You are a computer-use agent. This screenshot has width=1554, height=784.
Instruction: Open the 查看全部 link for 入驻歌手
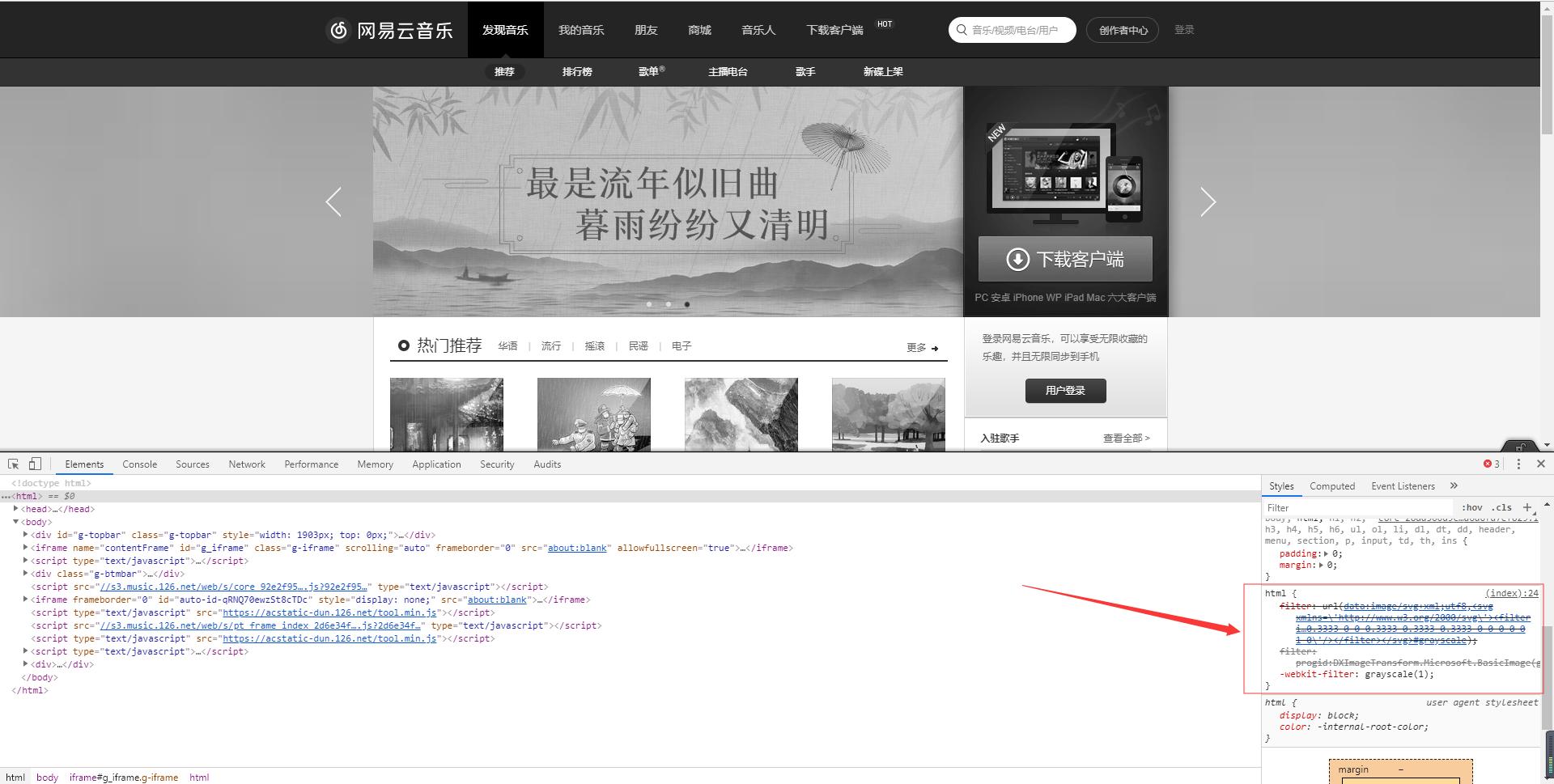coord(1127,438)
